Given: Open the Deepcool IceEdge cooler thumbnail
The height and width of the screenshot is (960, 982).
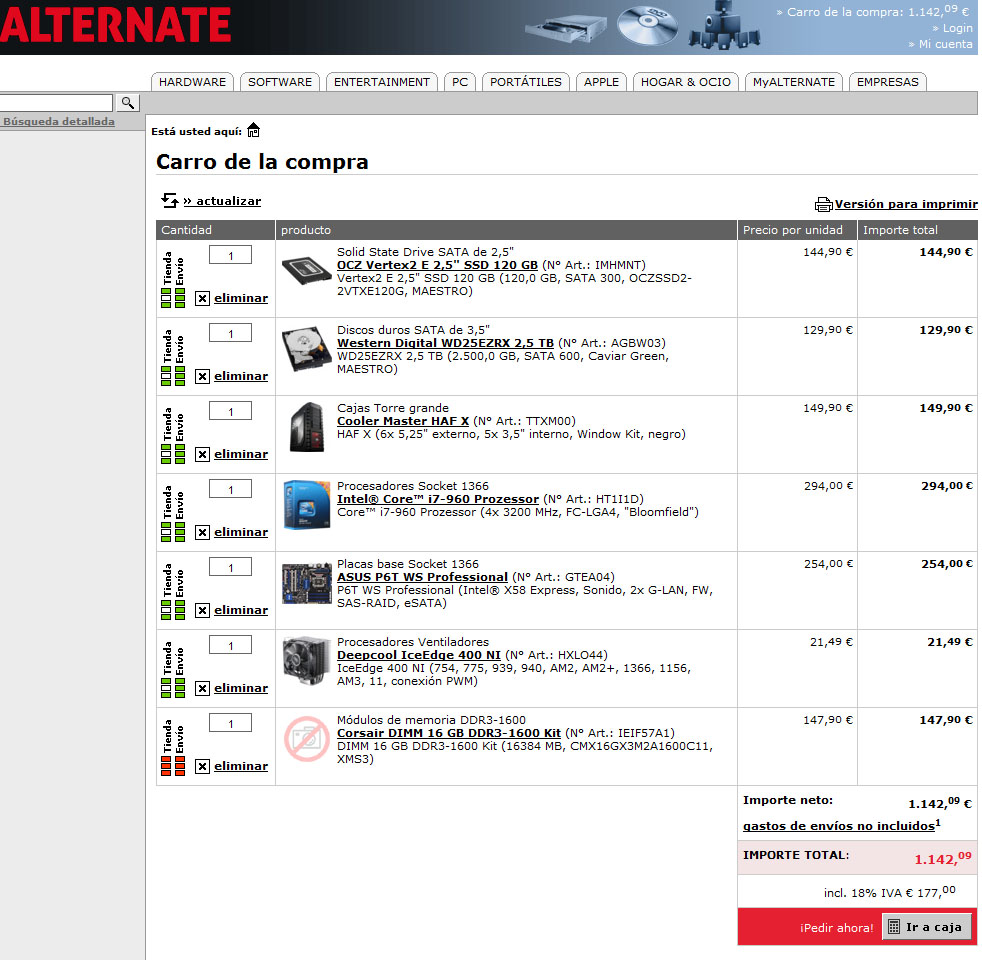Looking at the screenshot, I should [x=306, y=660].
